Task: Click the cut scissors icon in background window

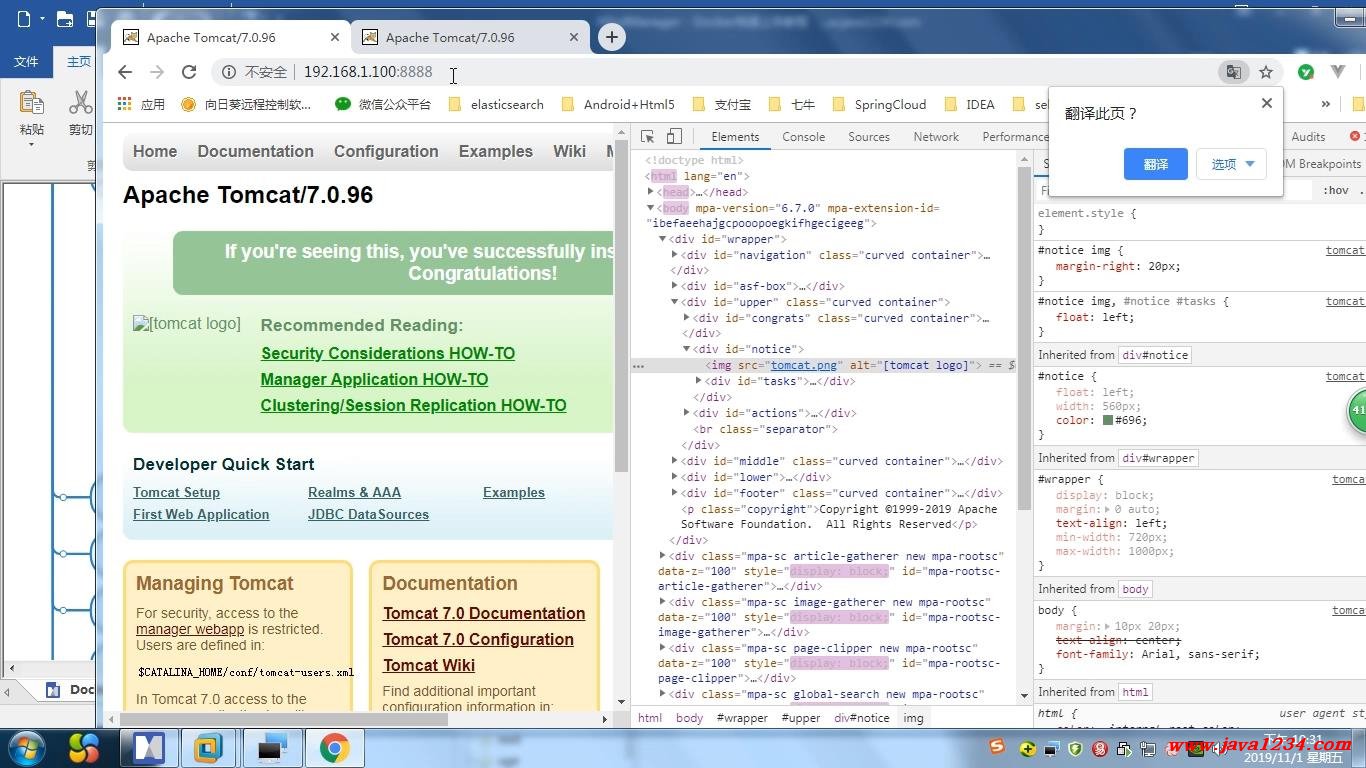Action: [x=80, y=103]
